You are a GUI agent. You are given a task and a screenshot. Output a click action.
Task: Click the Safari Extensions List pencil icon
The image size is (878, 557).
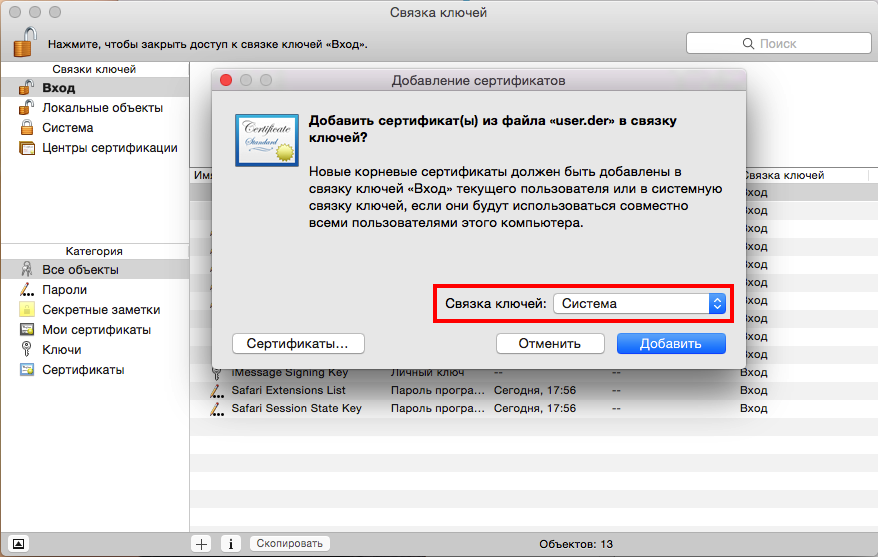pos(217,390)
